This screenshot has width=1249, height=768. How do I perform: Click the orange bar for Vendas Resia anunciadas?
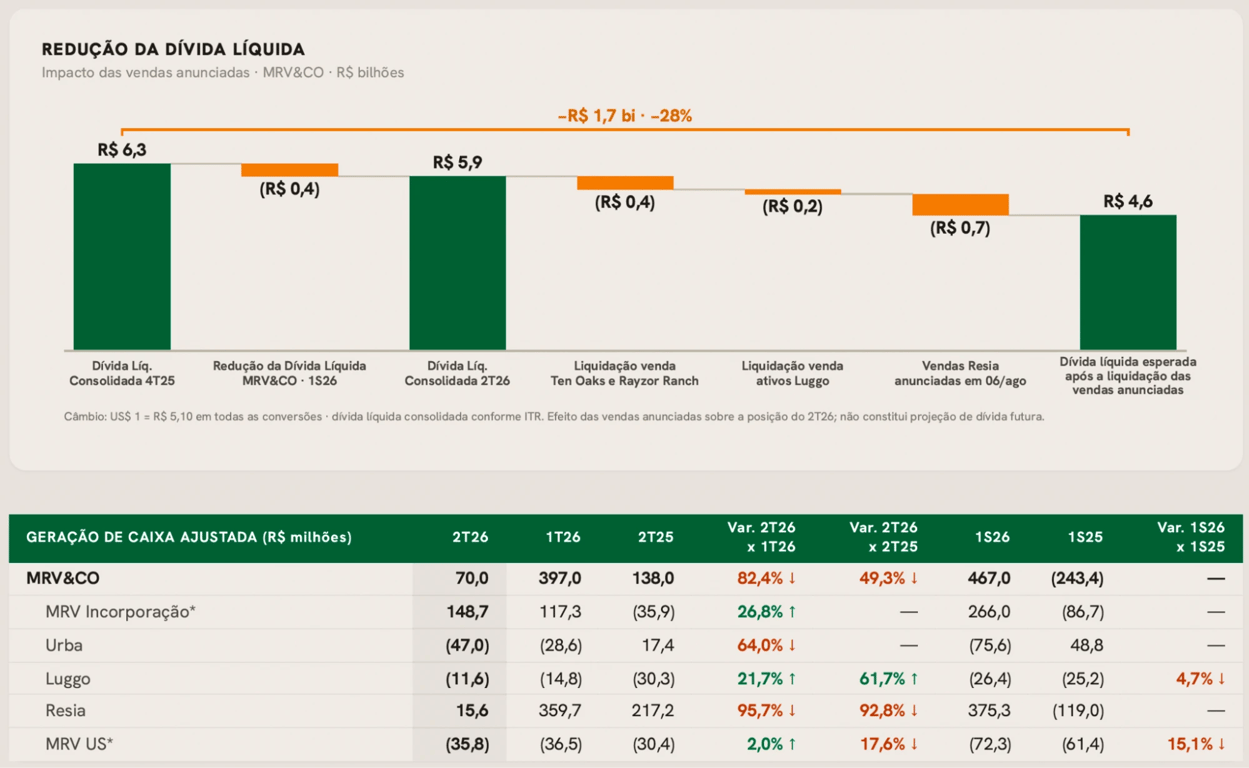[x=960, y=205]
